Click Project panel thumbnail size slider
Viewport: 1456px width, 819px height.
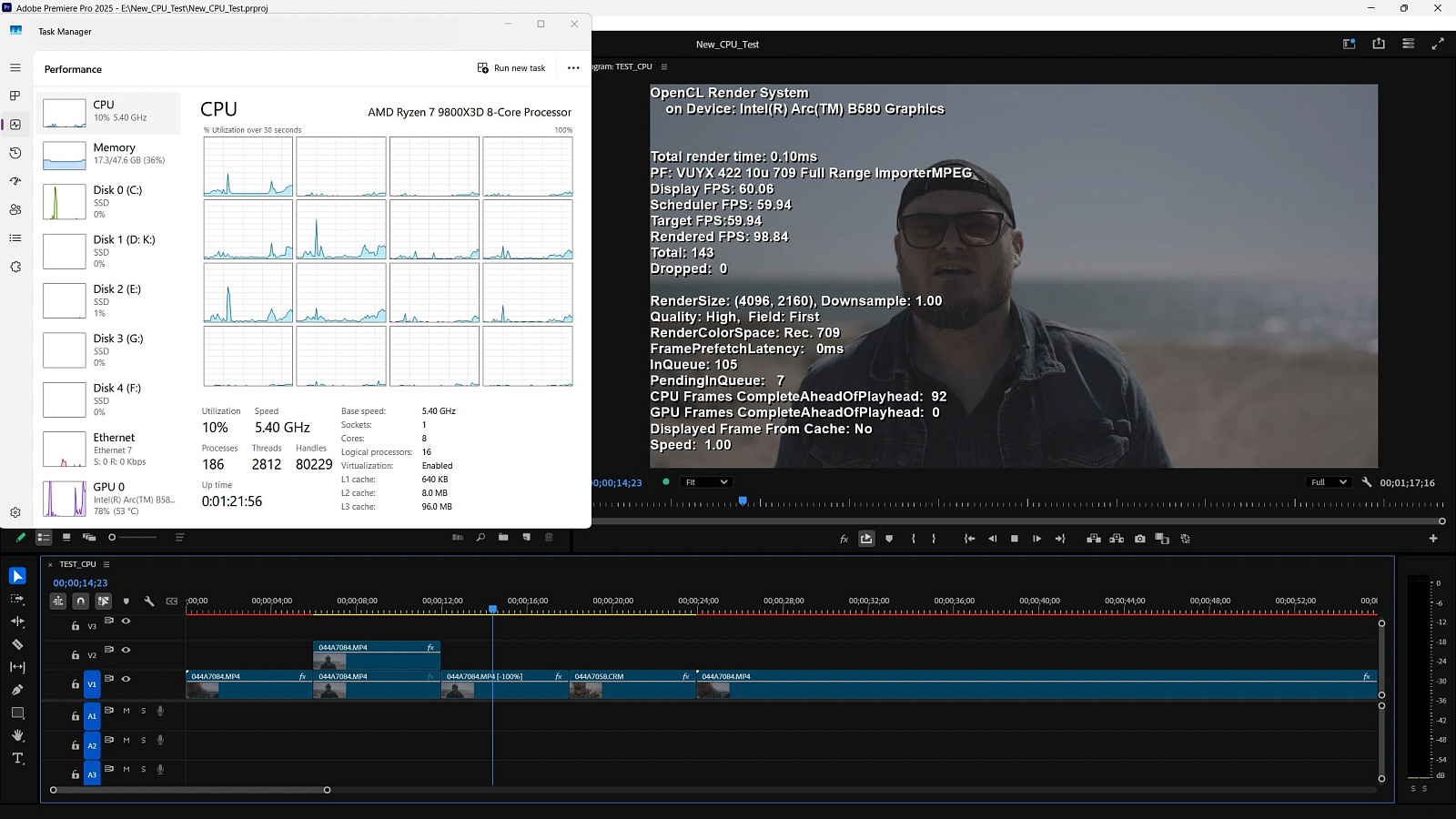(x=134, y=538)
